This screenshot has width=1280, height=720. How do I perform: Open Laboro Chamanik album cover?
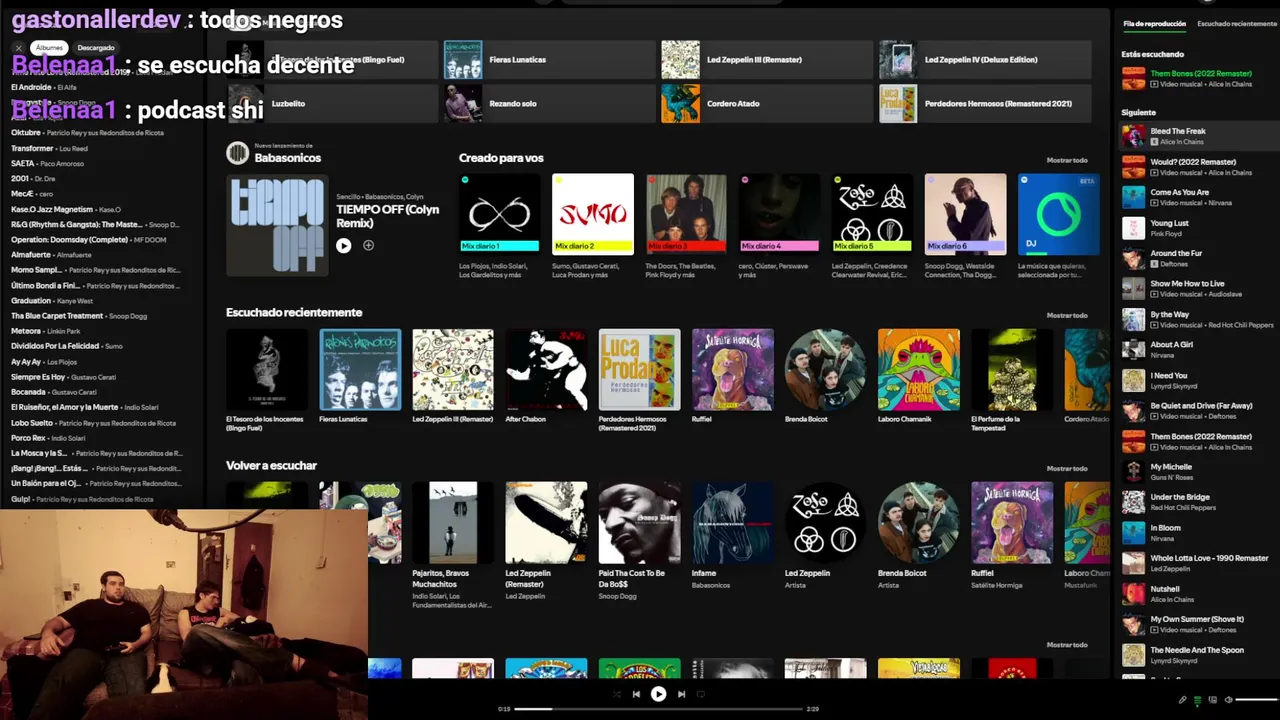click(919, 370)
